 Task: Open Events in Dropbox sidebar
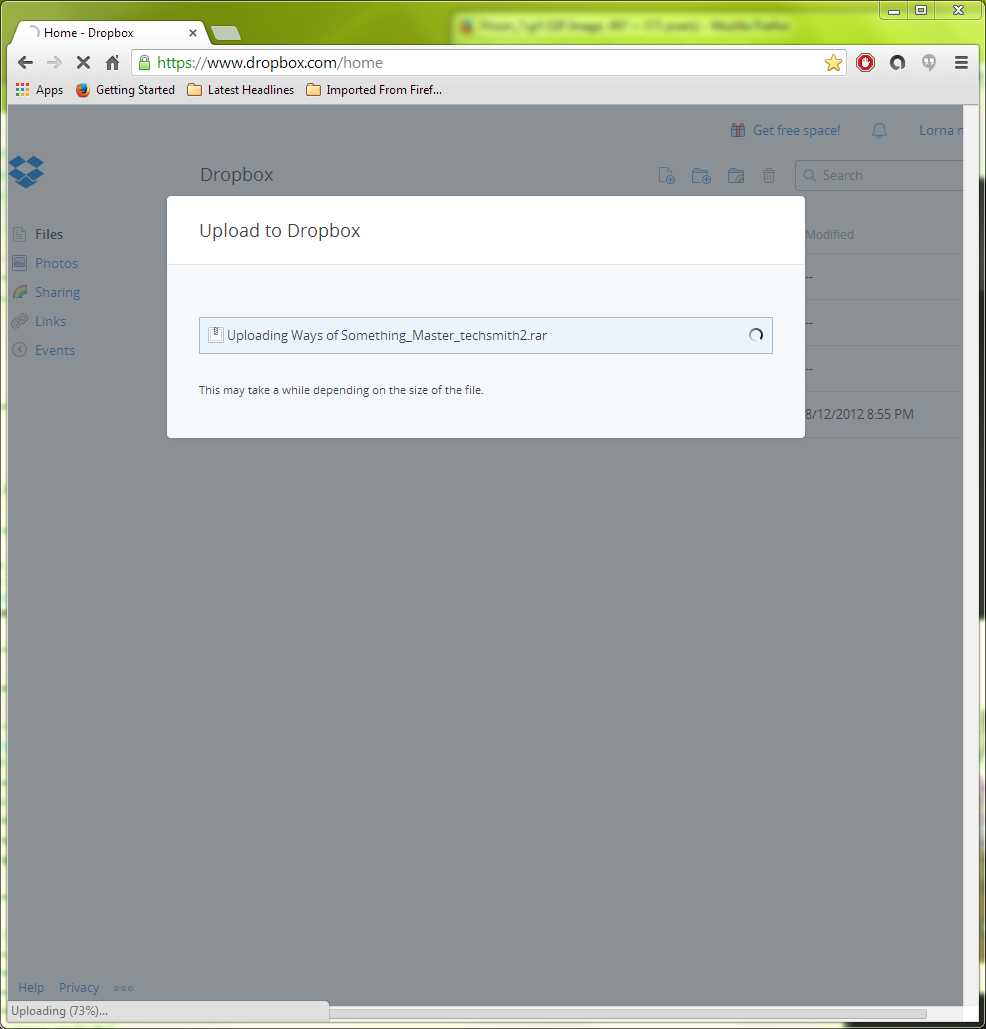coord(44,350)
